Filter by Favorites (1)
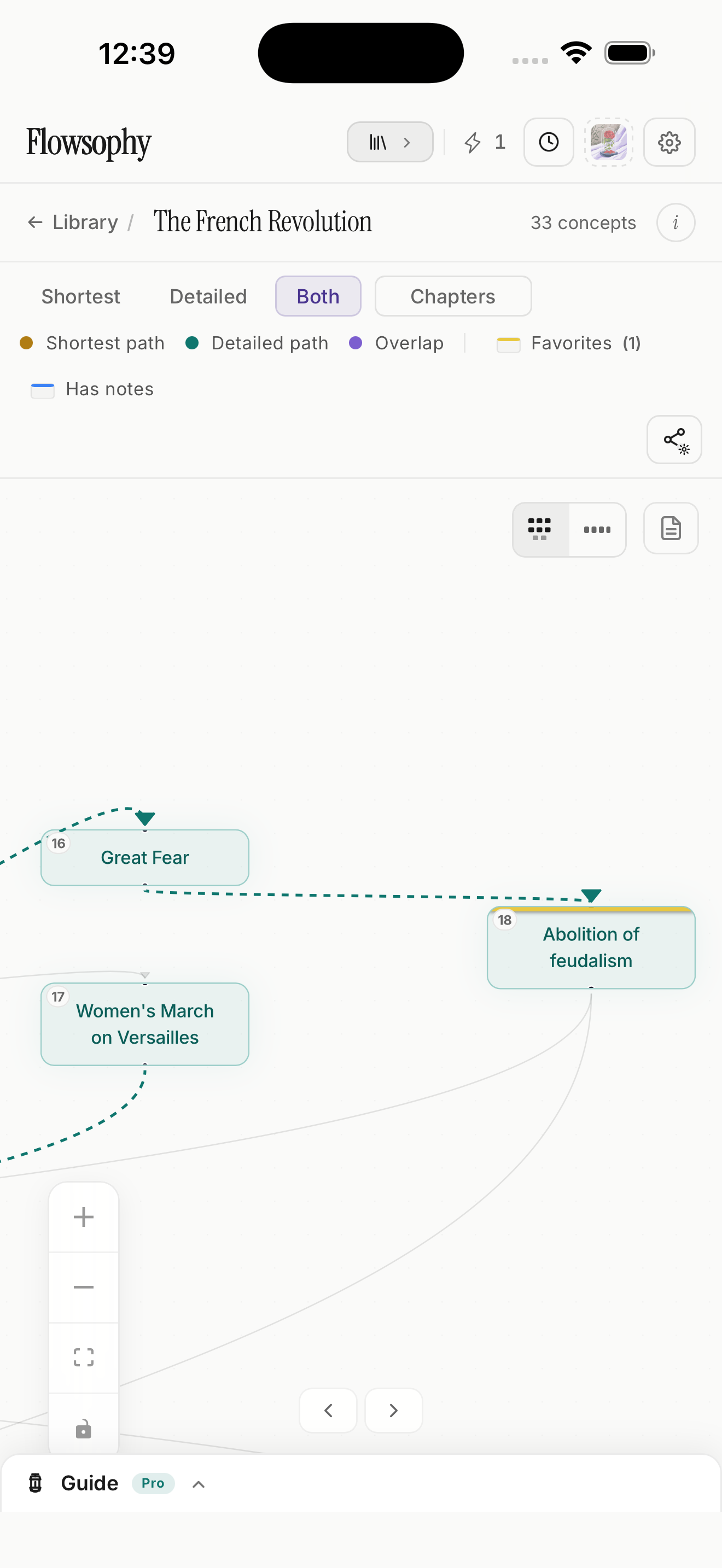The width and height of the screenshot is (722, 1568). point(569,343)
